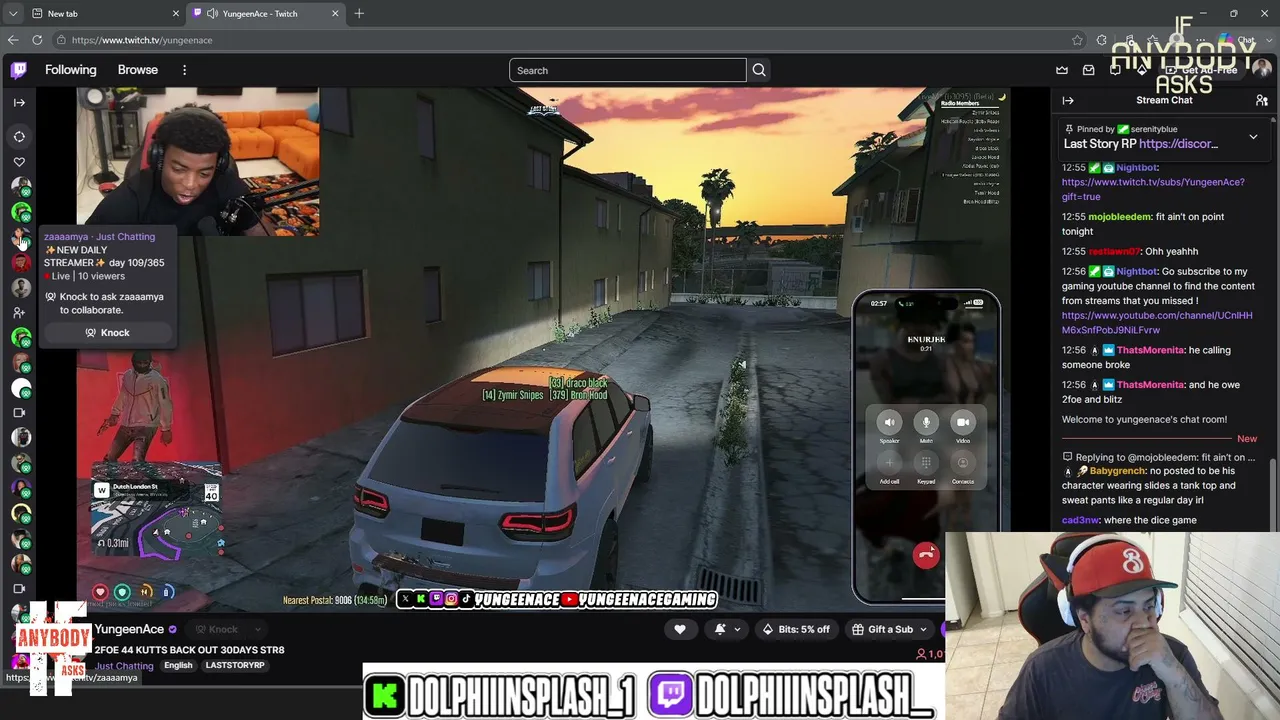The width and height of the screenshot is (1280, 720).
Task: Select the YungeenAce - Twitch tab
Action: click(x=265, y=13)
